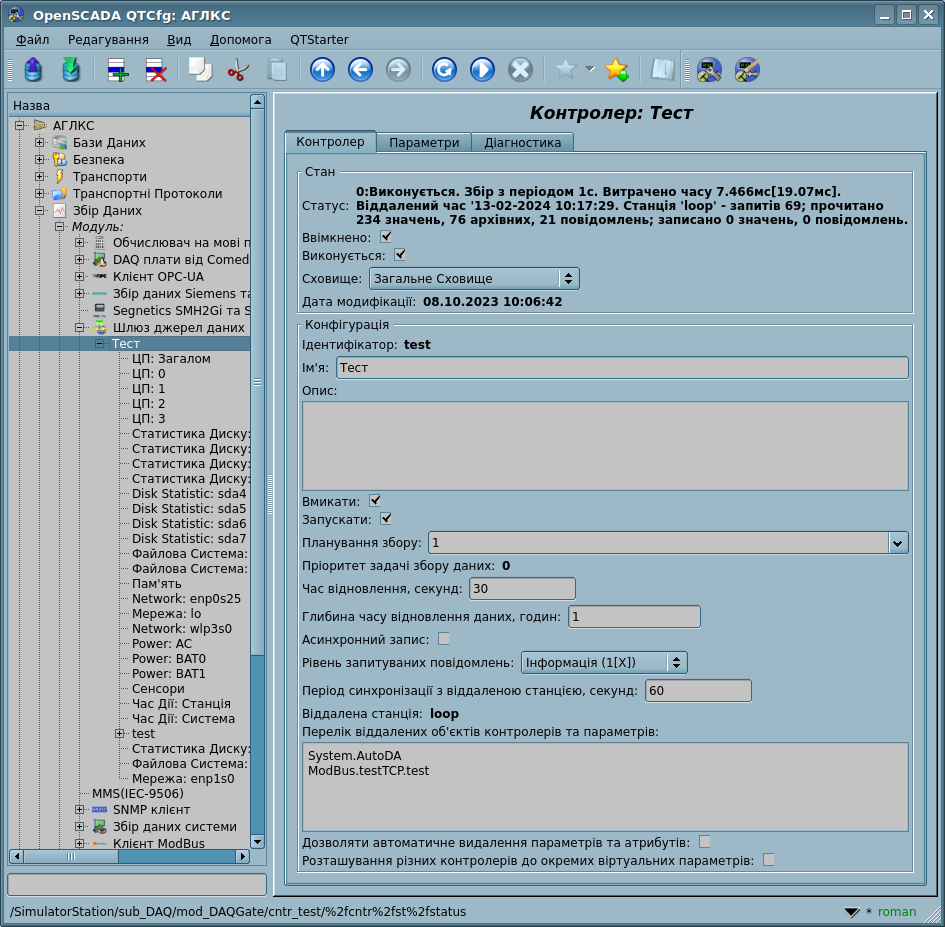Click the cut scissors icon
Image resolution: width=945 pixels, height=927 pixels.
[238, 70]
